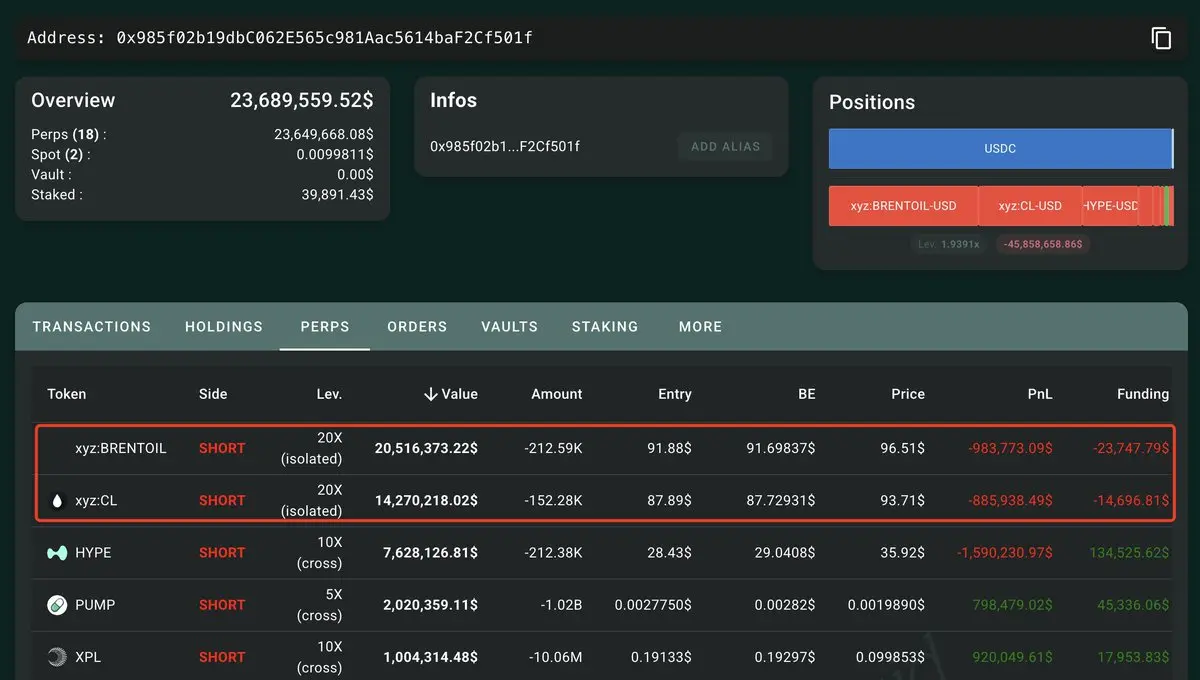Switch to the Holdings tab

[224, 327]
